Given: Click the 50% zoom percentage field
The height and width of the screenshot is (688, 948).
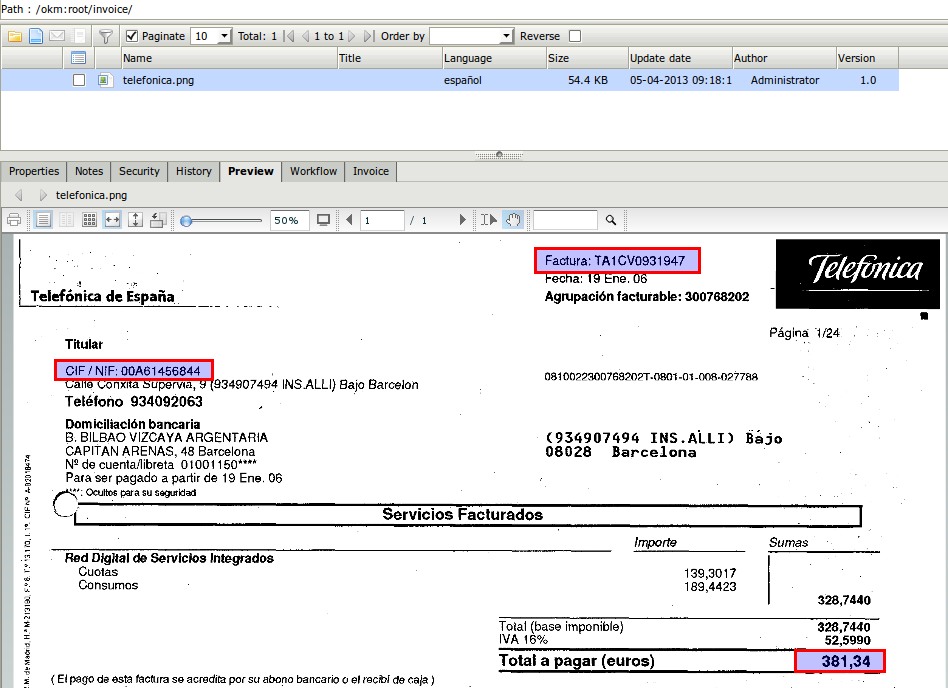Looking at the screenshot, I should [288, 220].
